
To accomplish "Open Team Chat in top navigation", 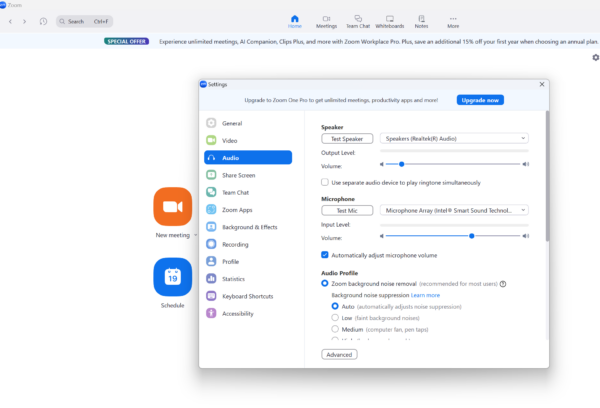I will point(357,21).
